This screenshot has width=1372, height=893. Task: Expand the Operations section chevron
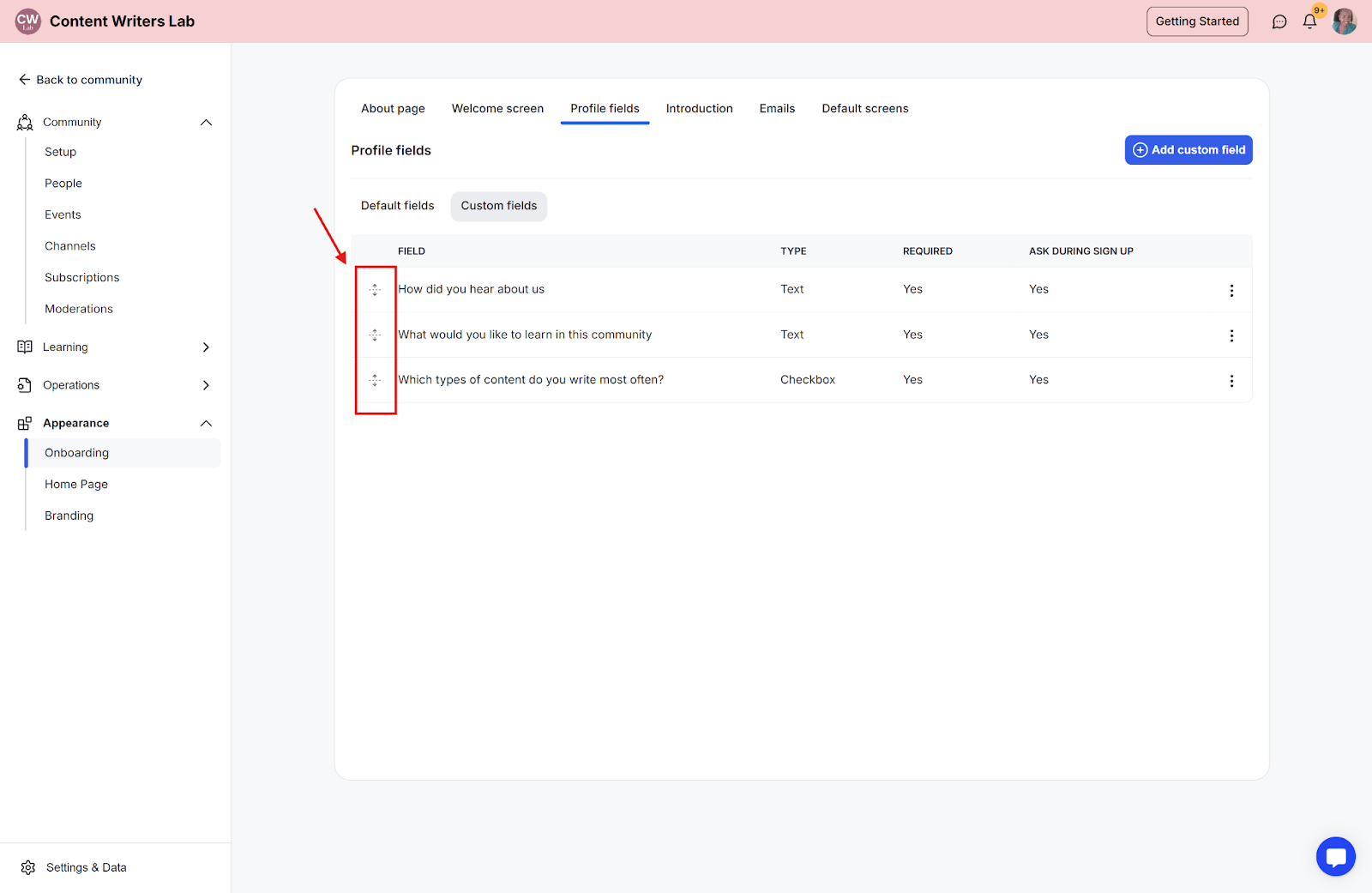pyautogui.click(x=206, y=385)
